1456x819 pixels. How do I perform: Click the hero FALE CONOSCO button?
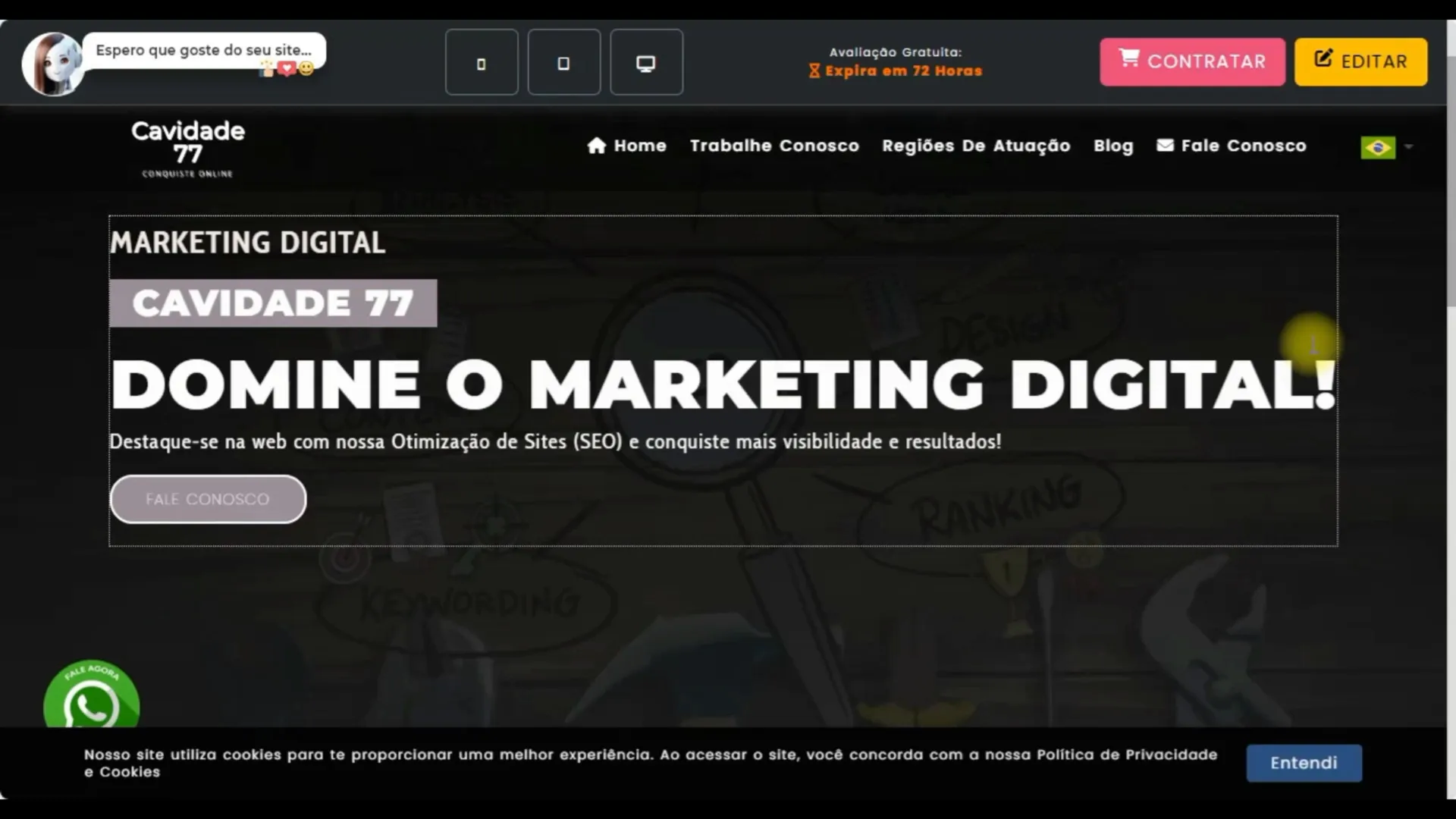point(208,499)
